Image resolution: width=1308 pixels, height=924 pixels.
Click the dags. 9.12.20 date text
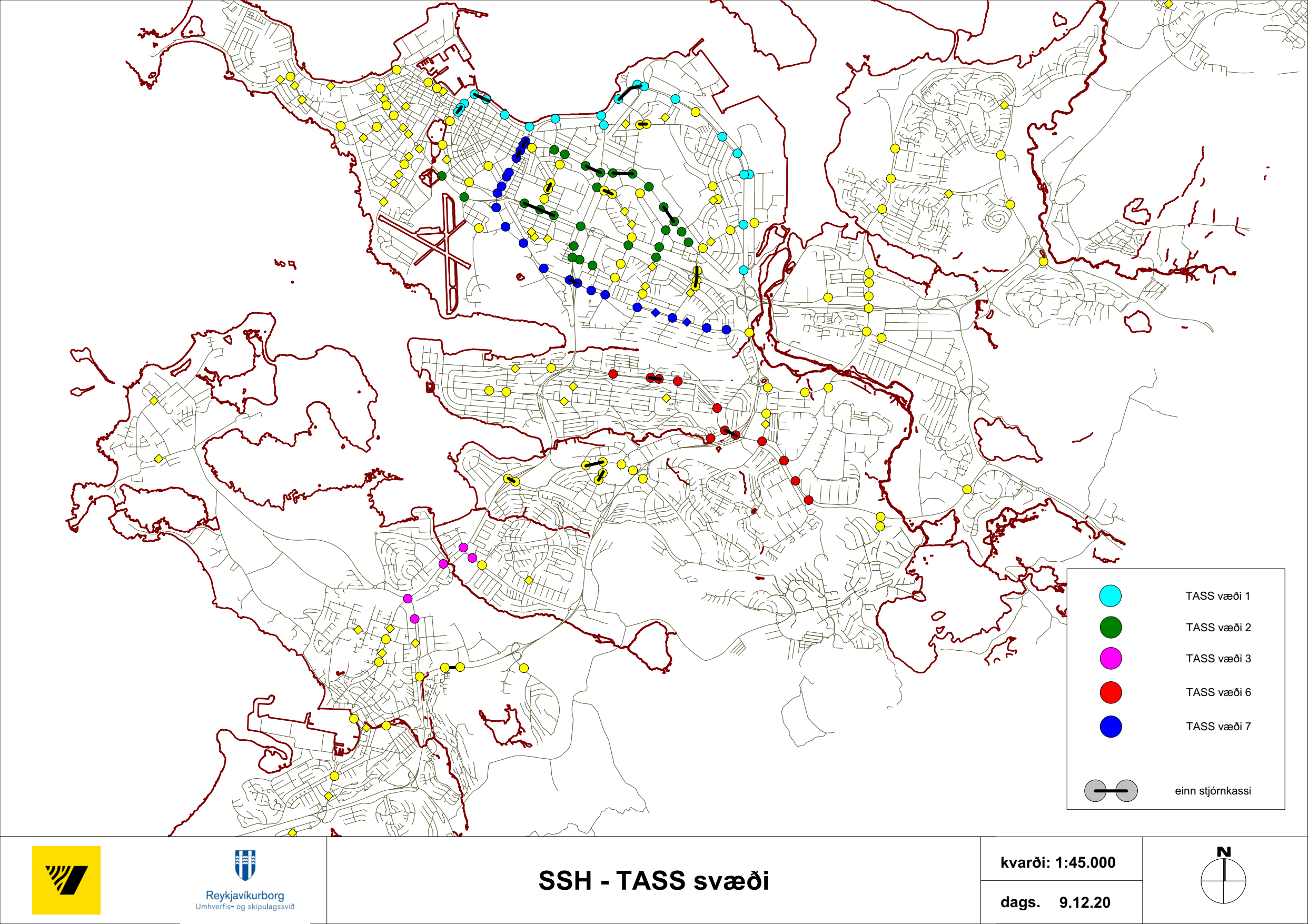click(1055, 902)
